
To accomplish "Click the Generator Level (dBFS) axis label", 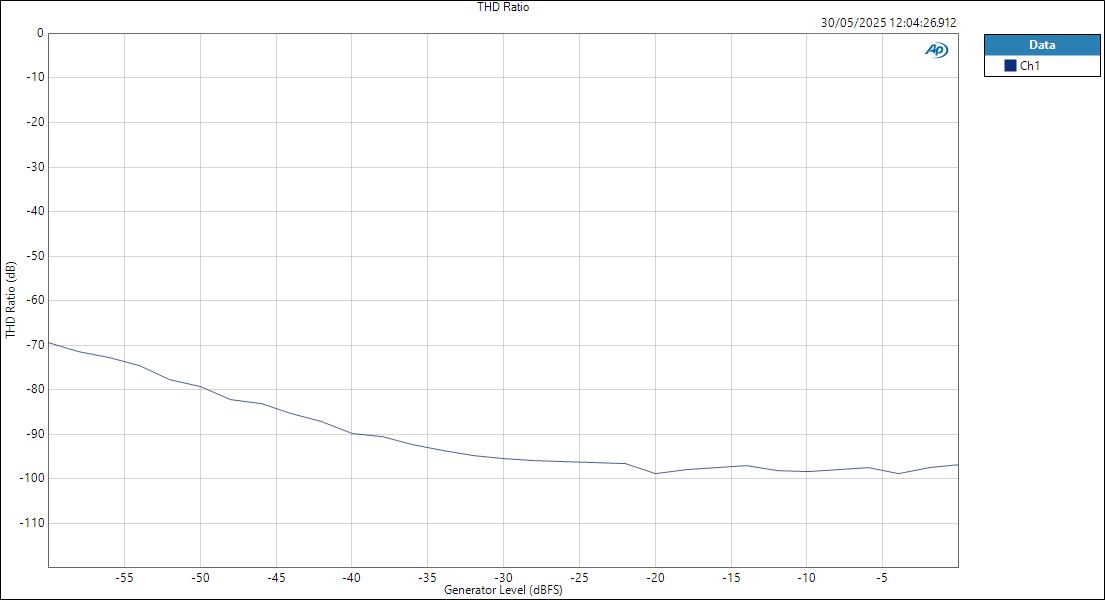I will [503, 590].
